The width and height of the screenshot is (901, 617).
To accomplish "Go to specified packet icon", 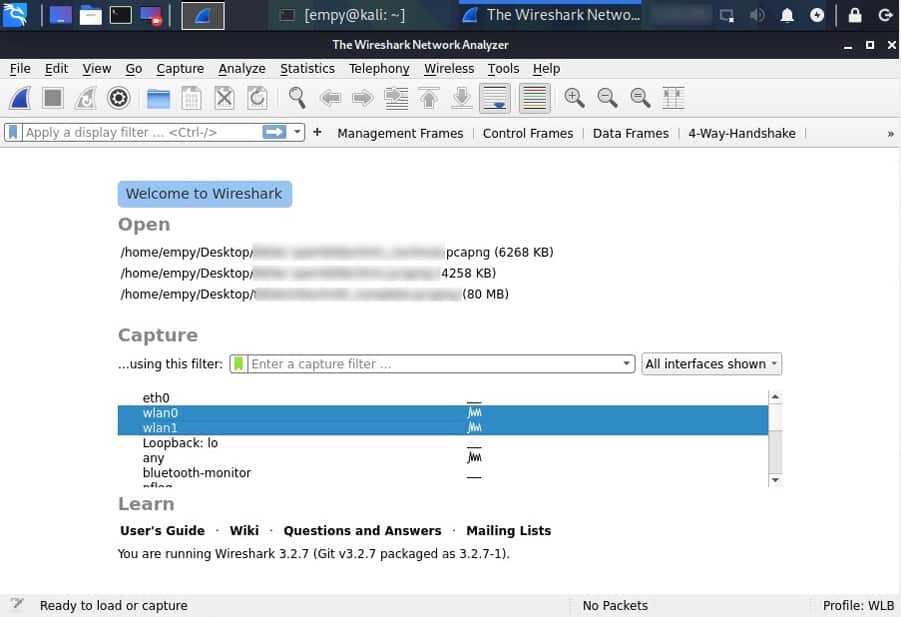I will point(396,98).
